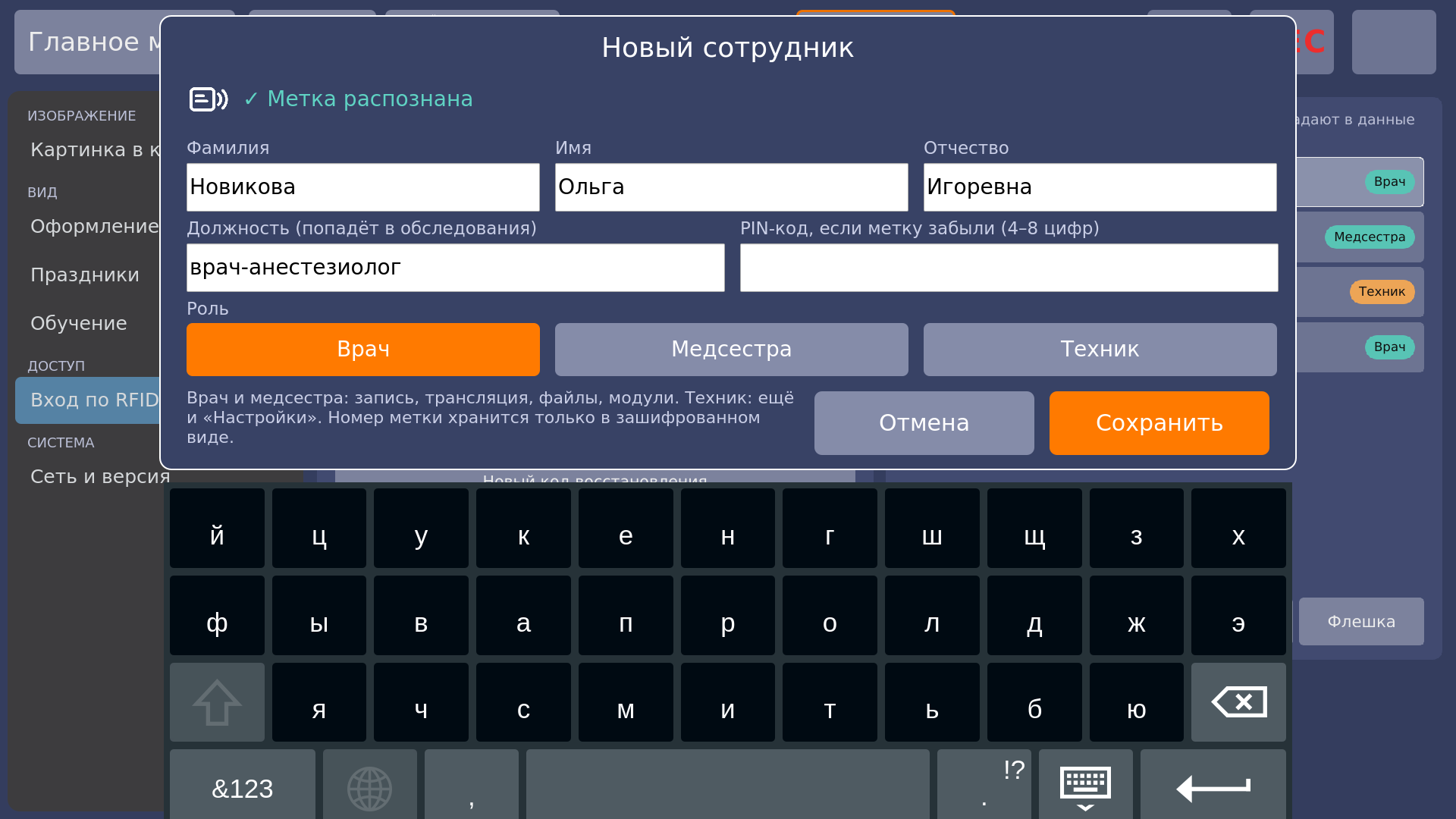
Task: Tap the е key
Action: [x=626, y=529]
